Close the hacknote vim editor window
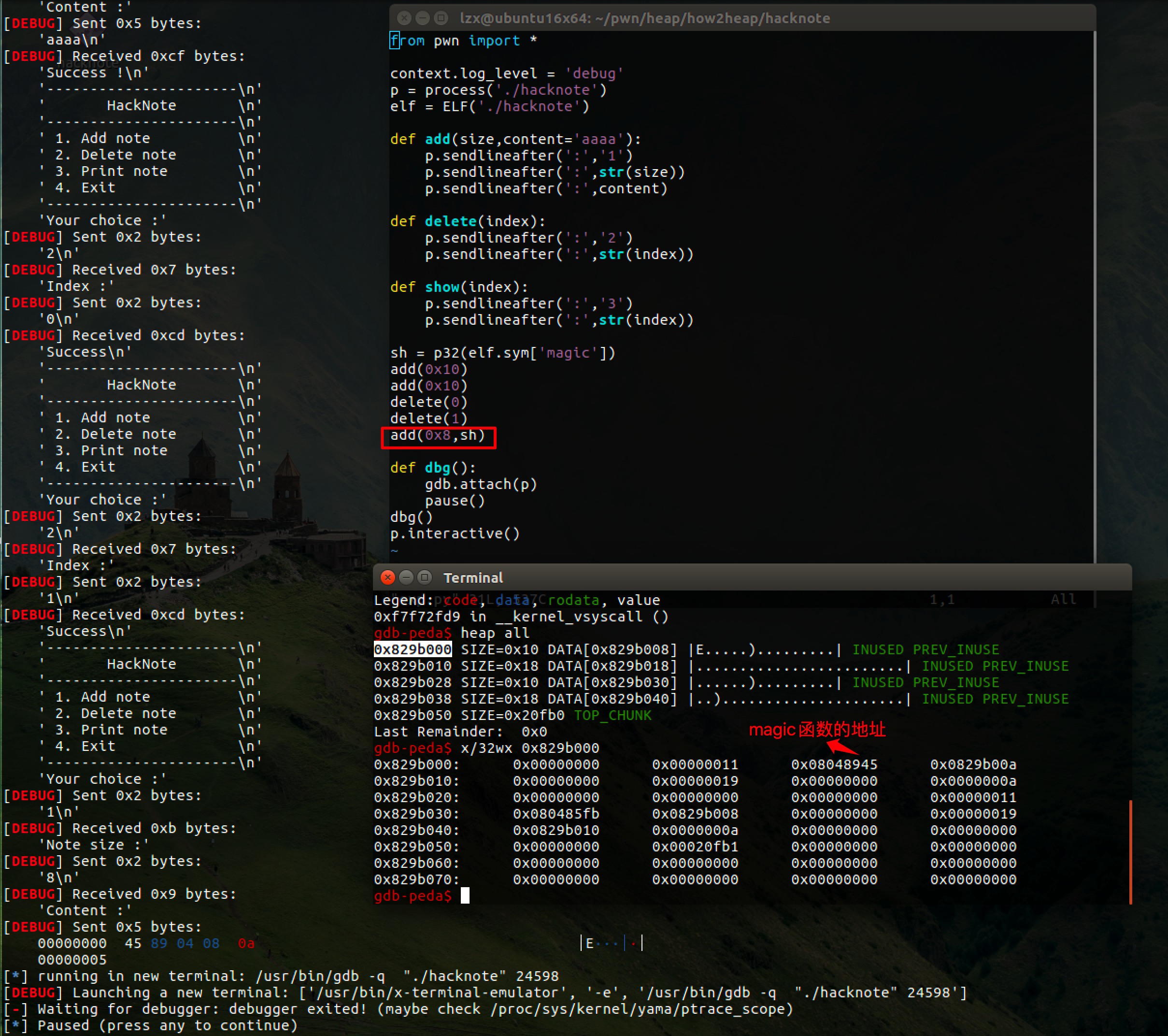The width and height of the screenshot is (1168, 1036). [404, 18]
